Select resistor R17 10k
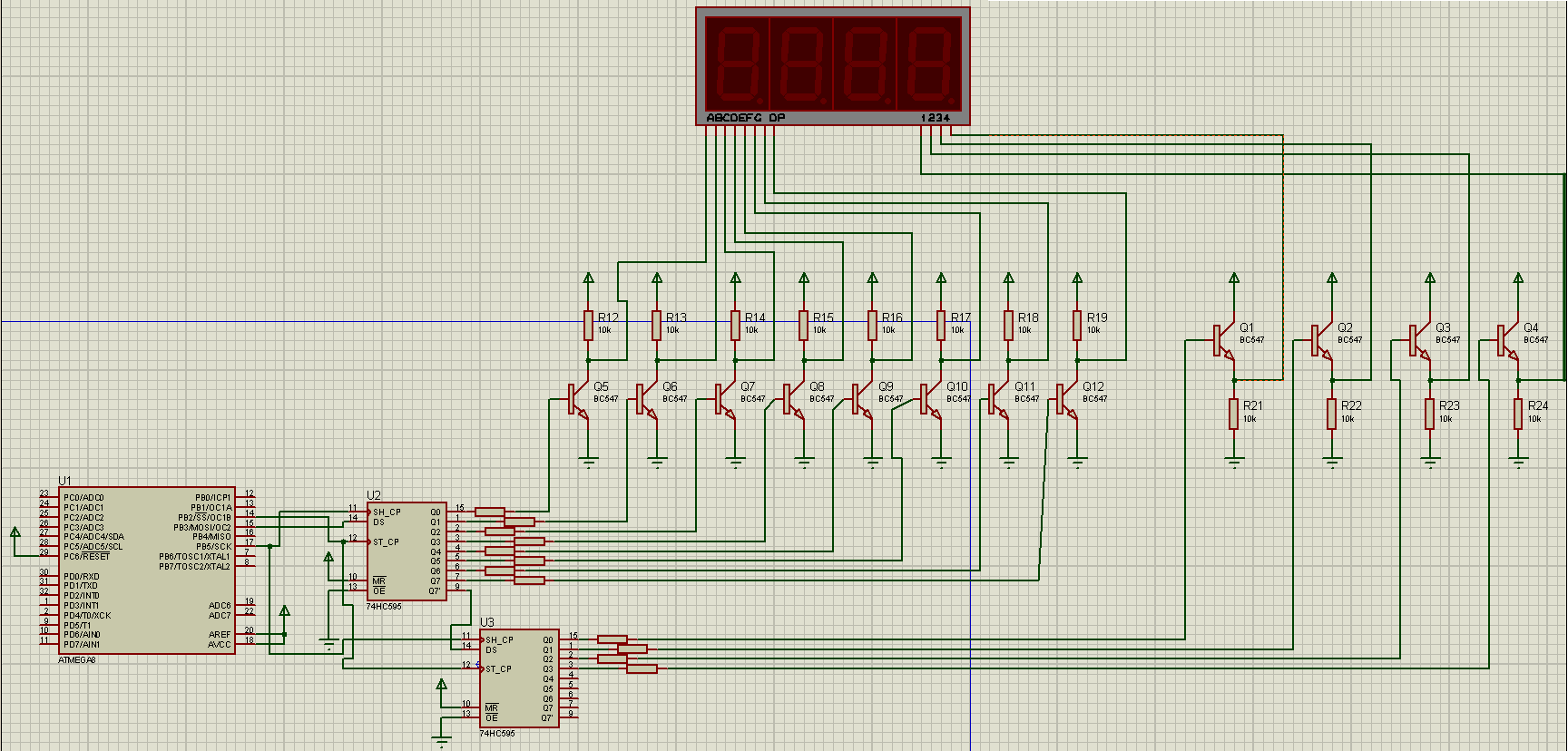The image size is (1568, 751). tap(942, 326)
